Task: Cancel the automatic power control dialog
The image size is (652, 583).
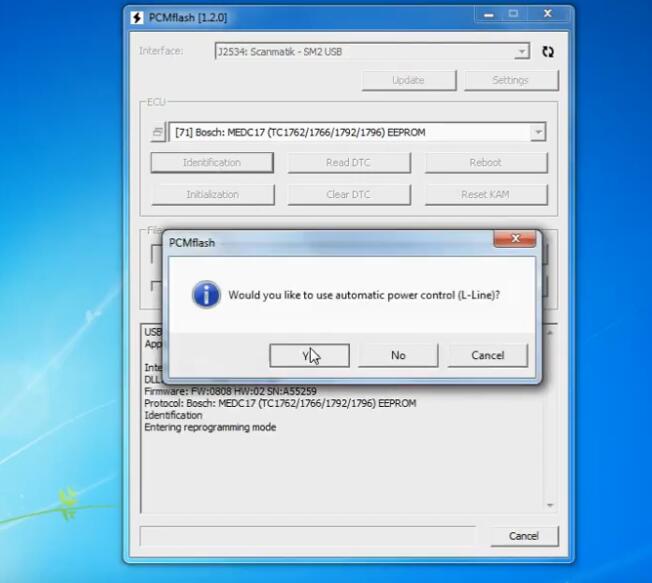Action: (488, 356)
